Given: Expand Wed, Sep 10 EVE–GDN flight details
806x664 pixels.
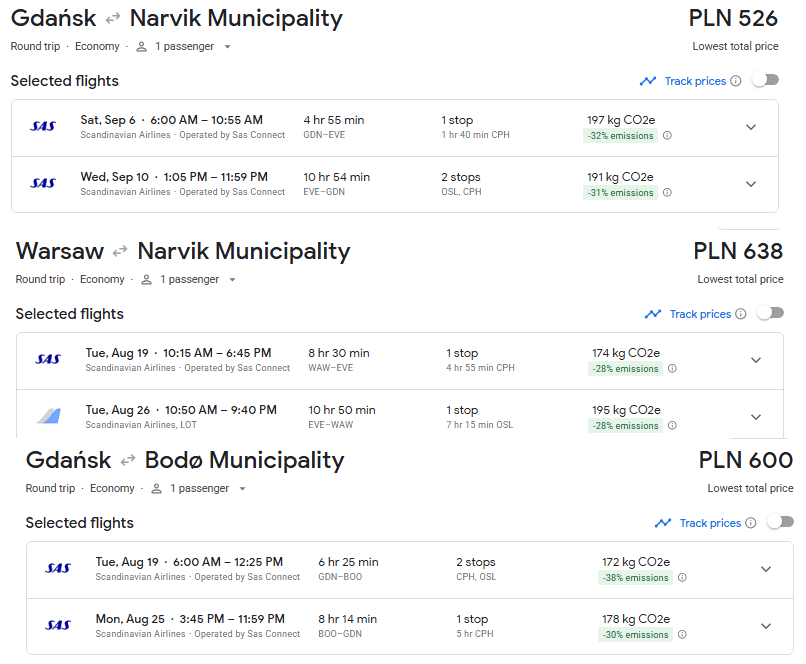Looking at the screenshot, I should tap(751, 185).
